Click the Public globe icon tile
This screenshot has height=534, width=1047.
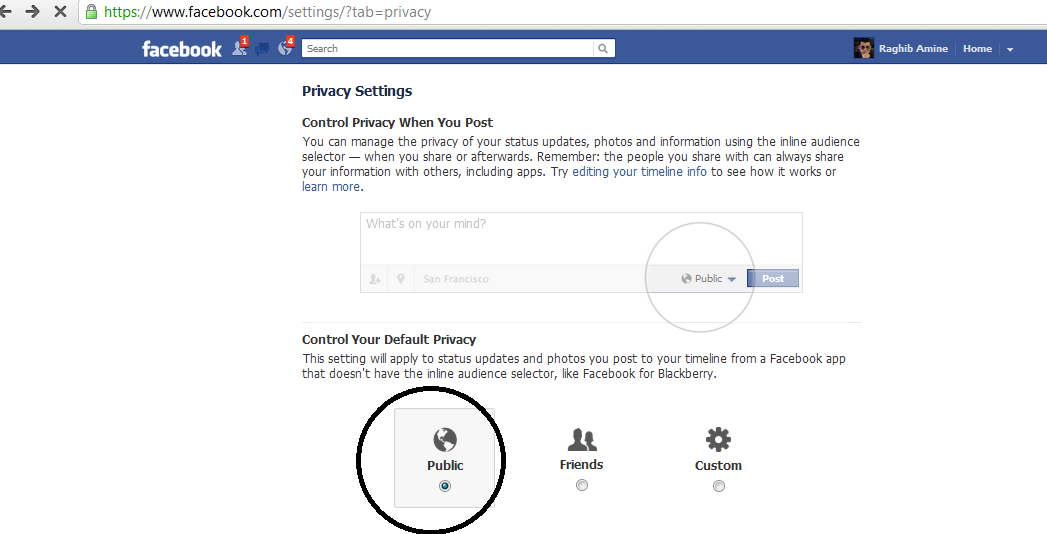445,440
